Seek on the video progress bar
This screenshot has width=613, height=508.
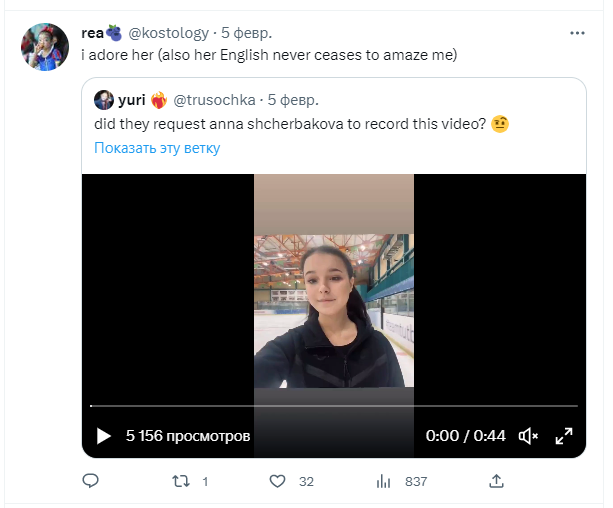point(333,406)
